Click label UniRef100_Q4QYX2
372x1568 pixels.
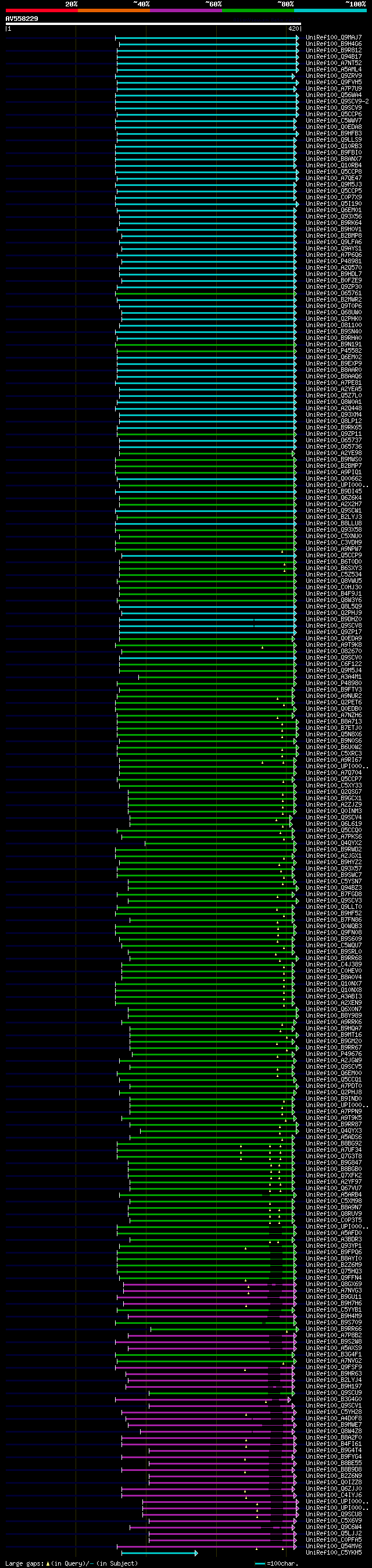click(334, 843)
